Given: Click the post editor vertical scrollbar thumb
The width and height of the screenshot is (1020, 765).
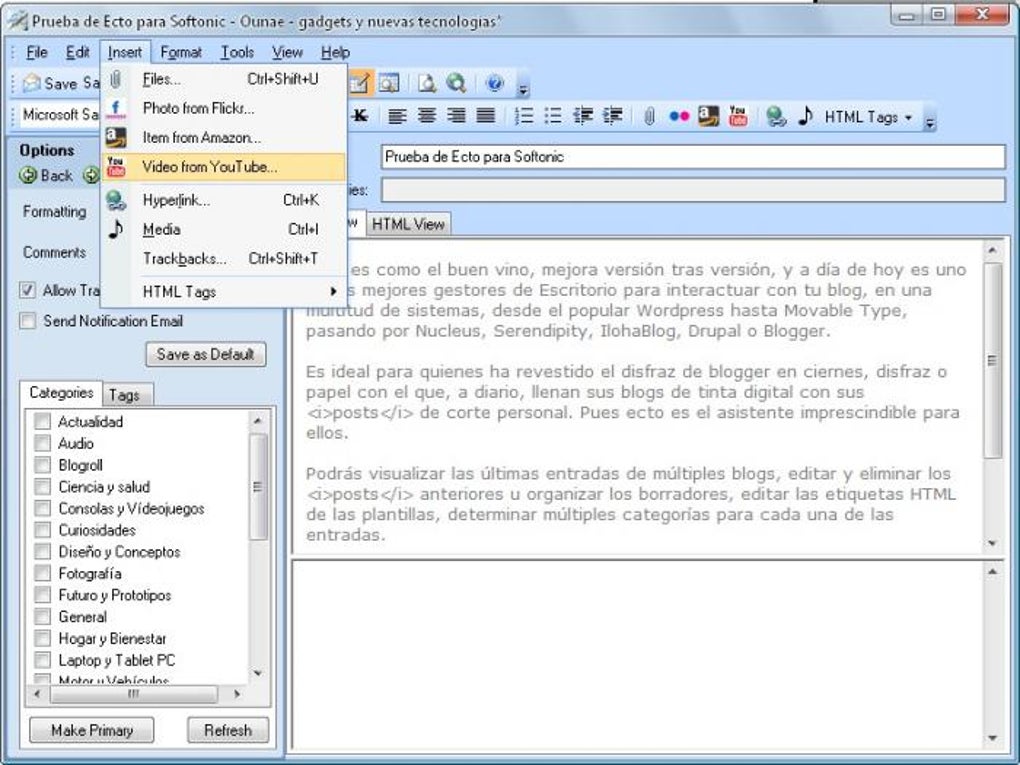Looking at the screenshot, I should pos(992,360).
